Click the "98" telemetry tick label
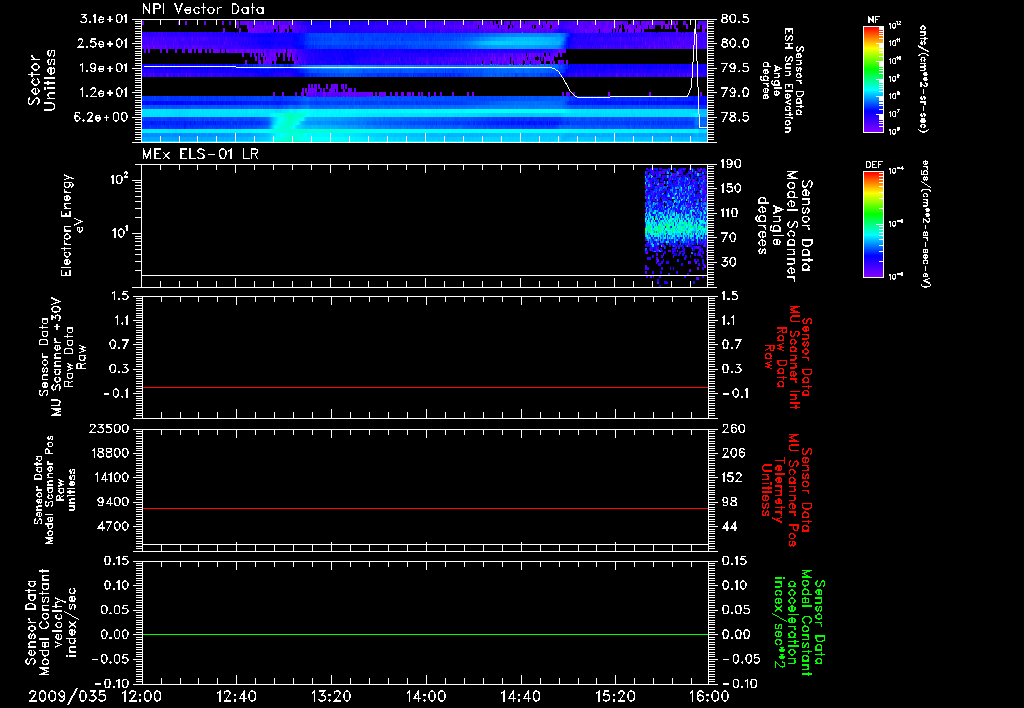This screenshot has height=708, width=1024. (729, 502)
